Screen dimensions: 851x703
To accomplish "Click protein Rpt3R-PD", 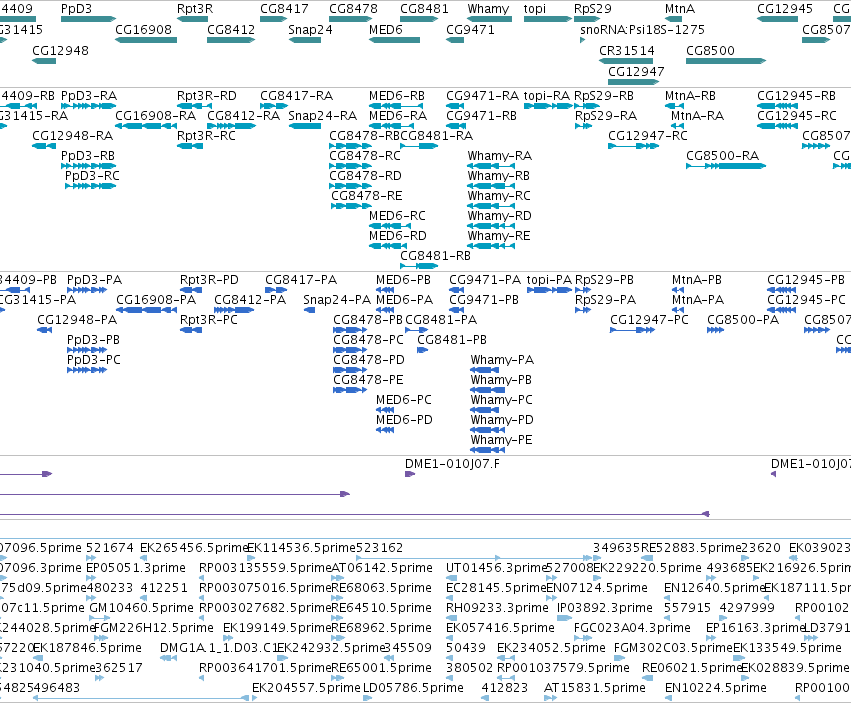I will tap(190, 290).
